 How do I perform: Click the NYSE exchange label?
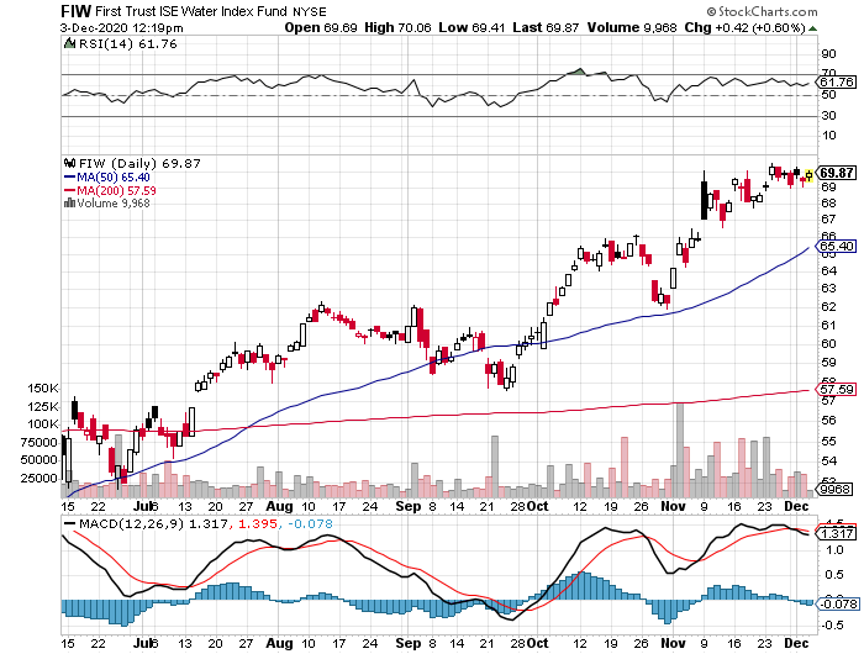[x=309, y=12]
